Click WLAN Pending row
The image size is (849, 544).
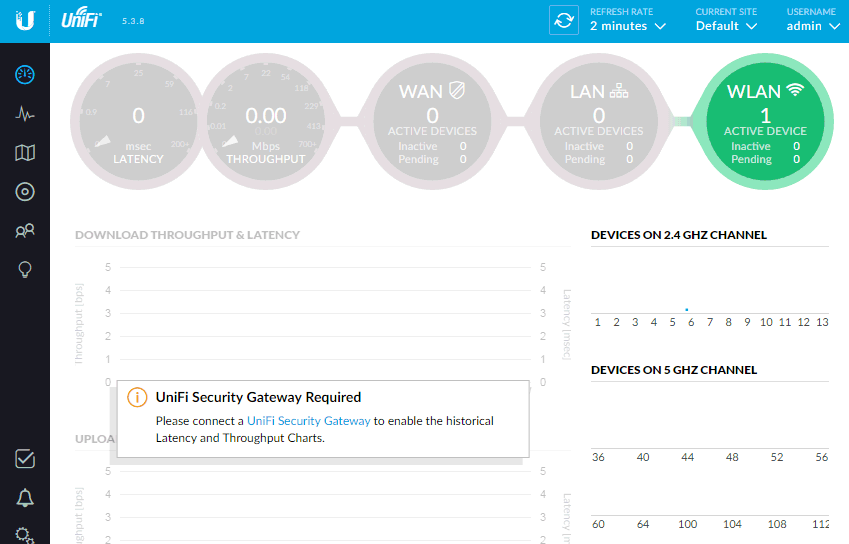pos(765,159)
